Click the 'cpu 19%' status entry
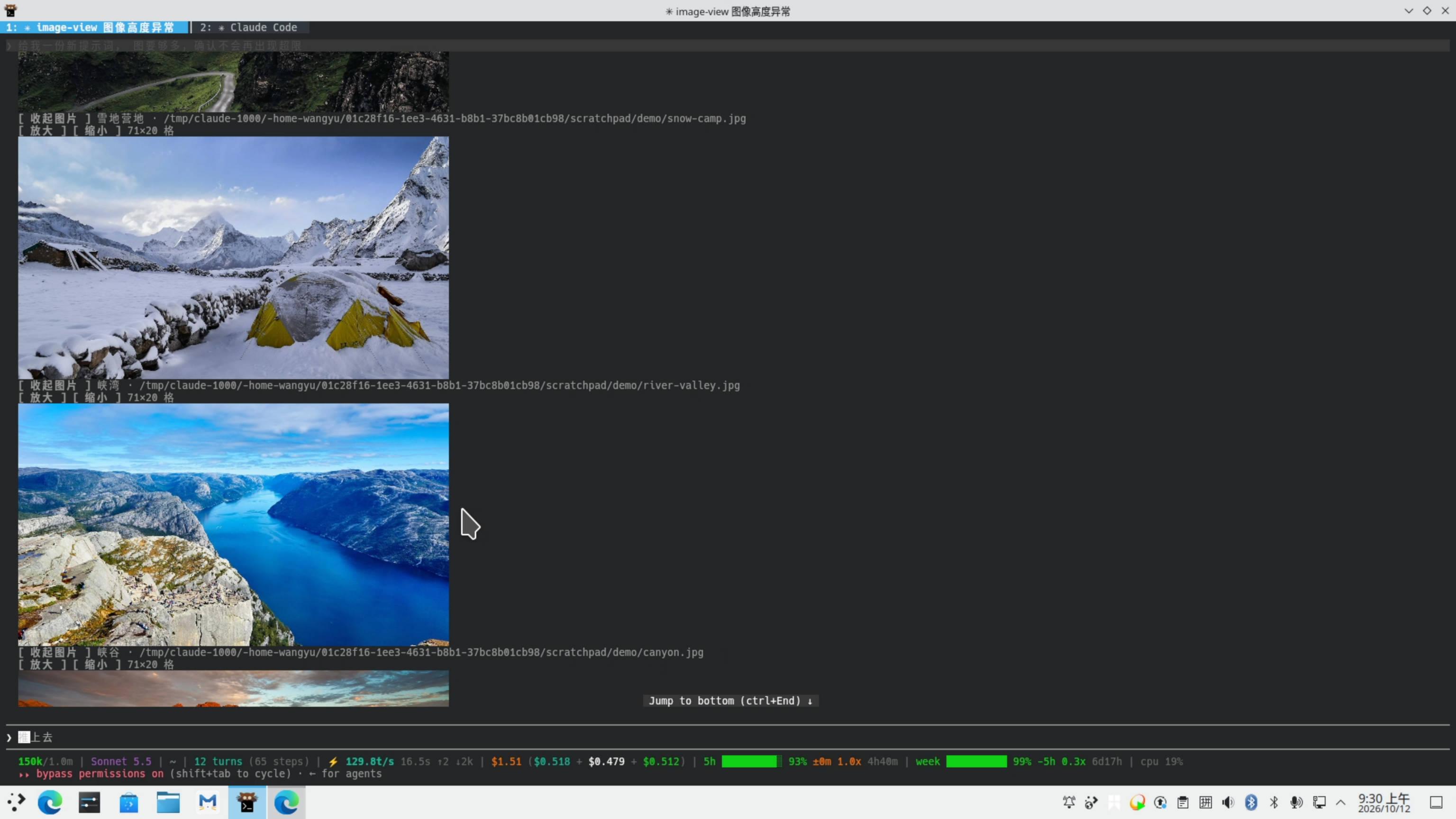 tap(1162, 761)
